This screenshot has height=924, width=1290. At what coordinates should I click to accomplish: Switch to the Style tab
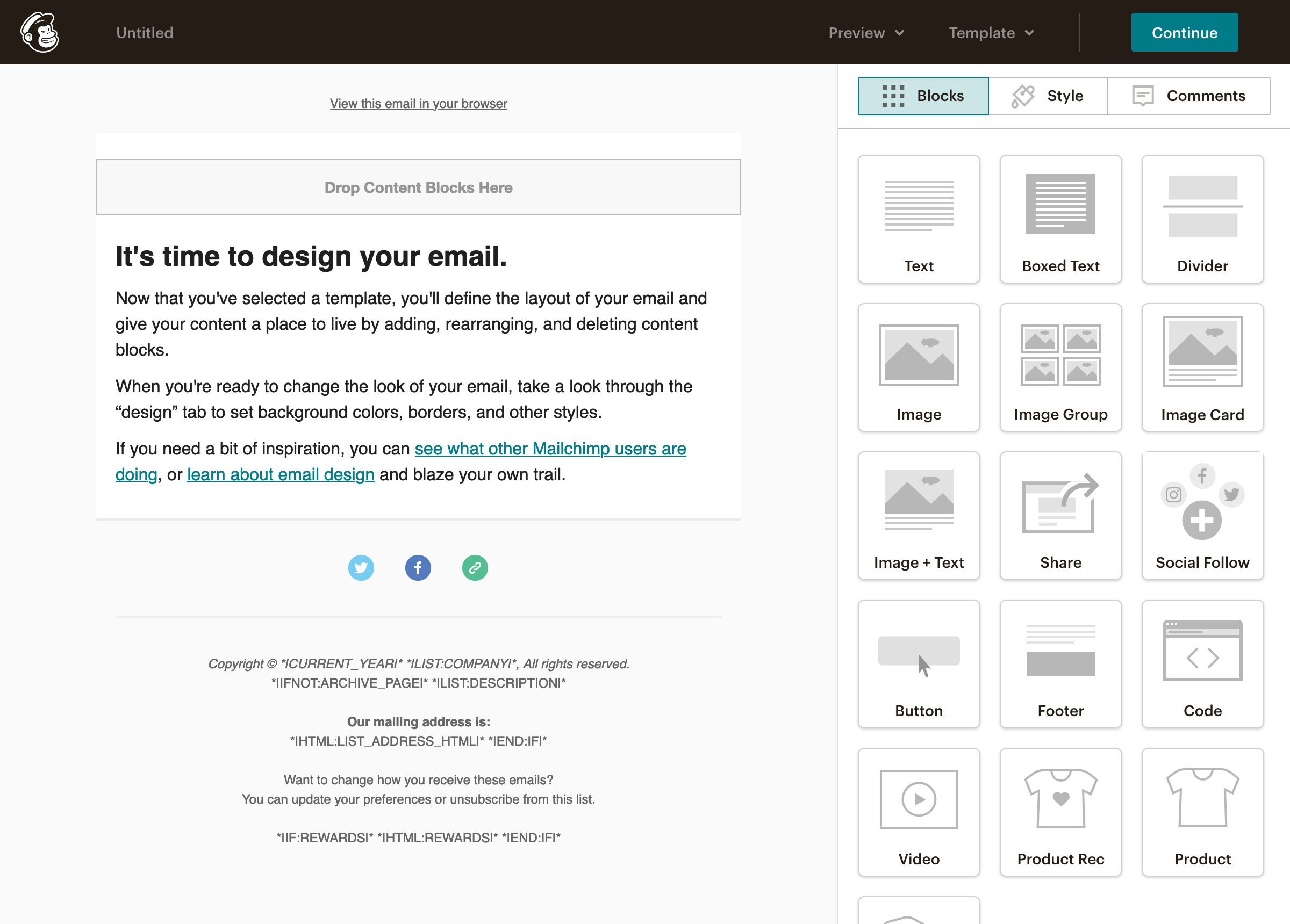pos(1048,96)
